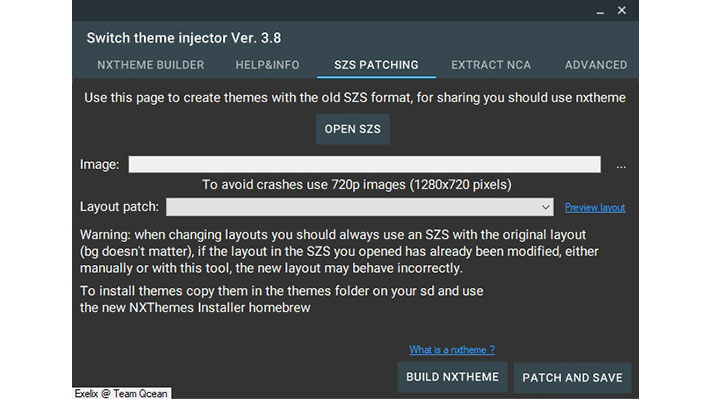710x399 pixels.
Task: Close the Switch theme injector window
Action: click(x=622, y=10)
